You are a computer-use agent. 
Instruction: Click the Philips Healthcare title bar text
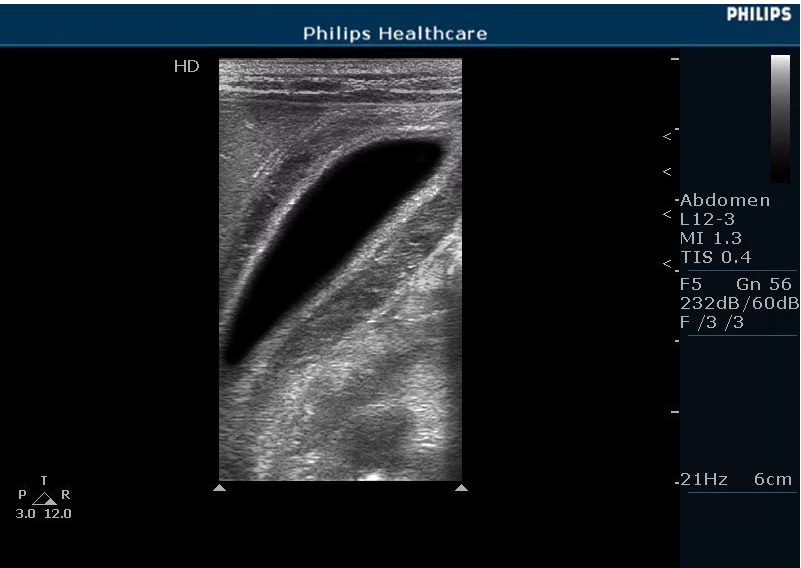[x=395, y=34]
